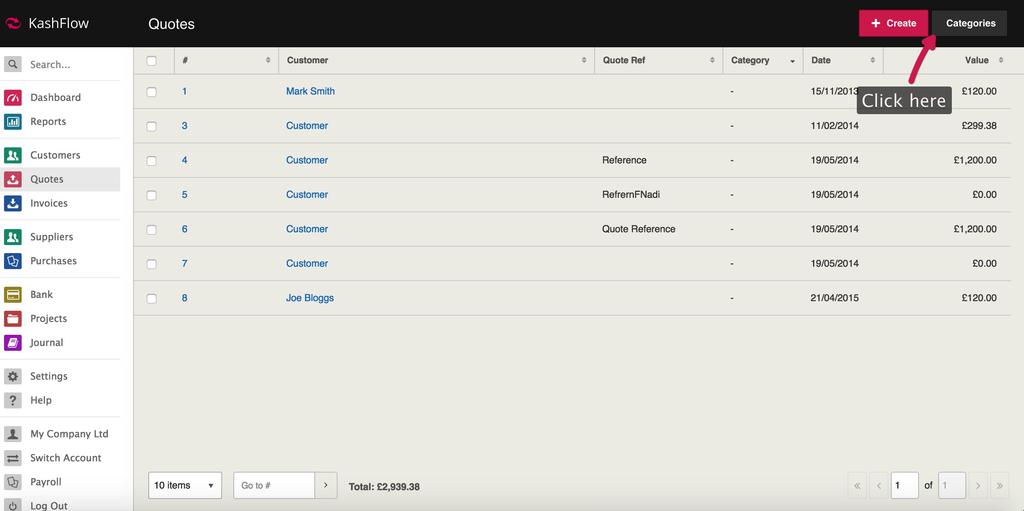Image resolution: width=1024 pixels, height=511 pixels.
Task: Click the Go to # input field
Action: pos(274,486)
